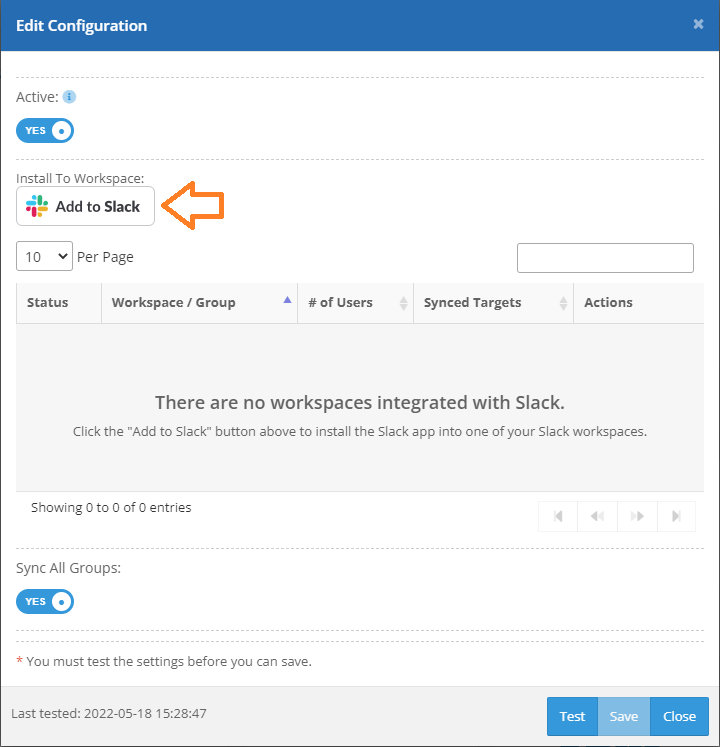Click the info icon next to Active
This screenshot has height=747, width=720.
point(69,97)
